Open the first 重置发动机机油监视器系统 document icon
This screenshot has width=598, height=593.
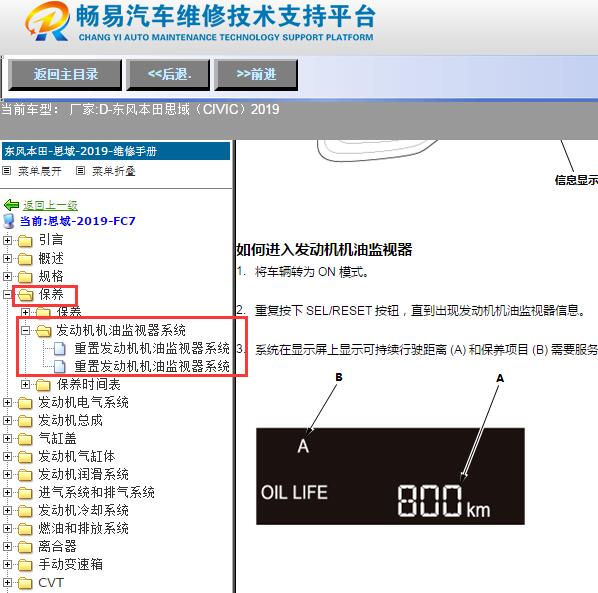point(59,349)
